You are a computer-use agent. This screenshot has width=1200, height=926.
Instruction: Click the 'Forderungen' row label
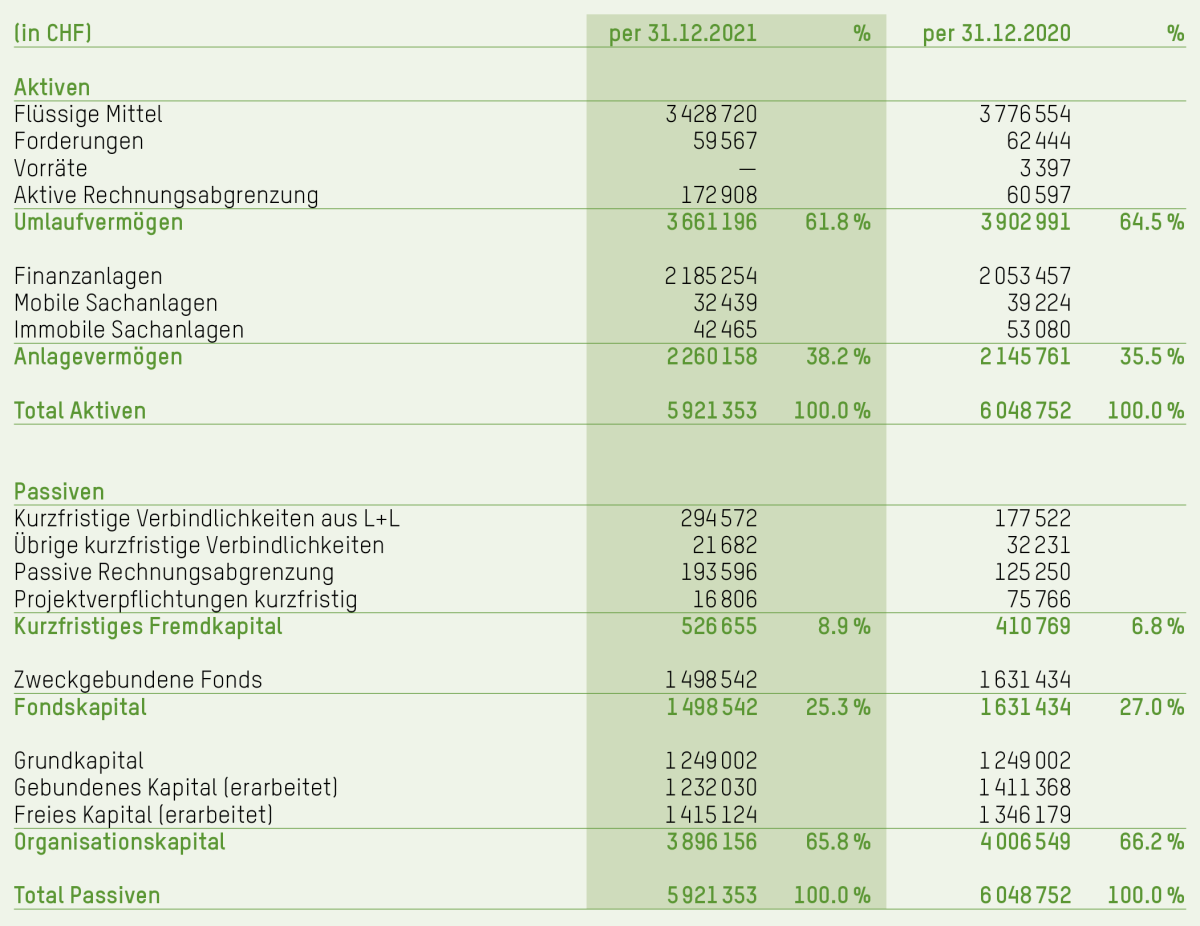(79, 141)
